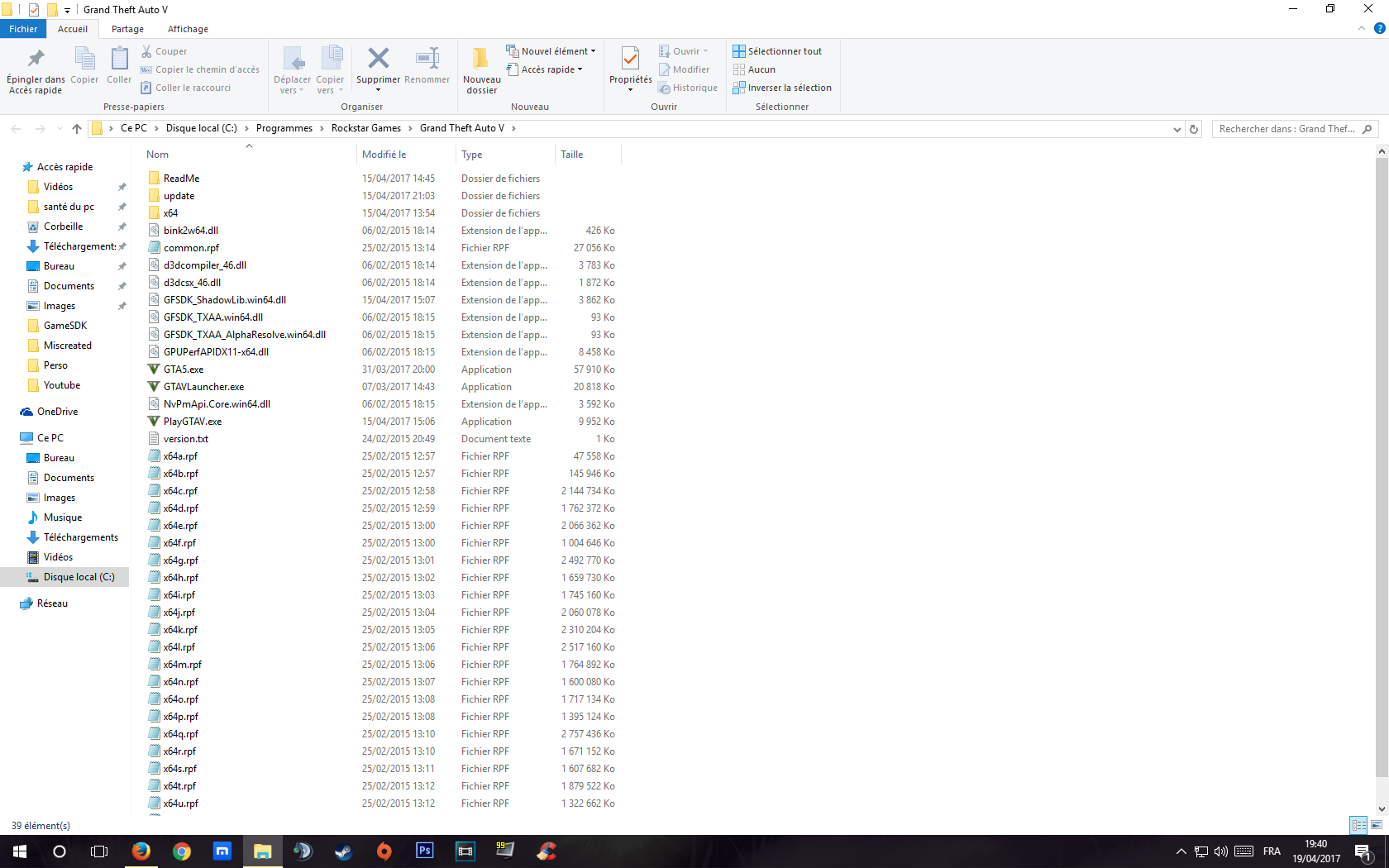
Task: Open the Action Center notification icon
Action: point(1363,851)
